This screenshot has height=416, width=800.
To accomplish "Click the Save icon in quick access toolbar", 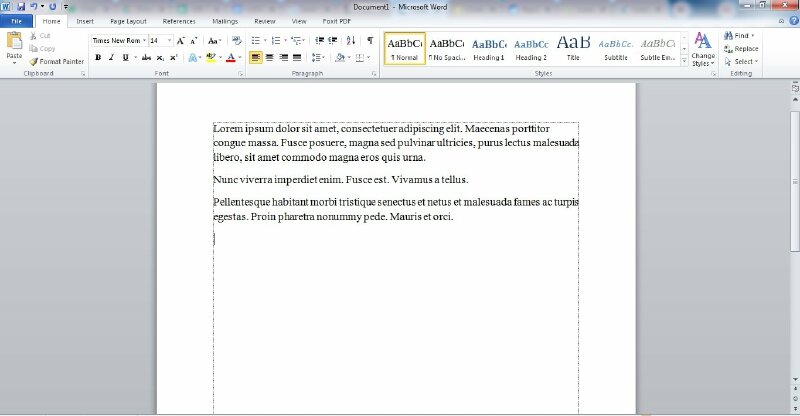I will (x=21, y=7).
